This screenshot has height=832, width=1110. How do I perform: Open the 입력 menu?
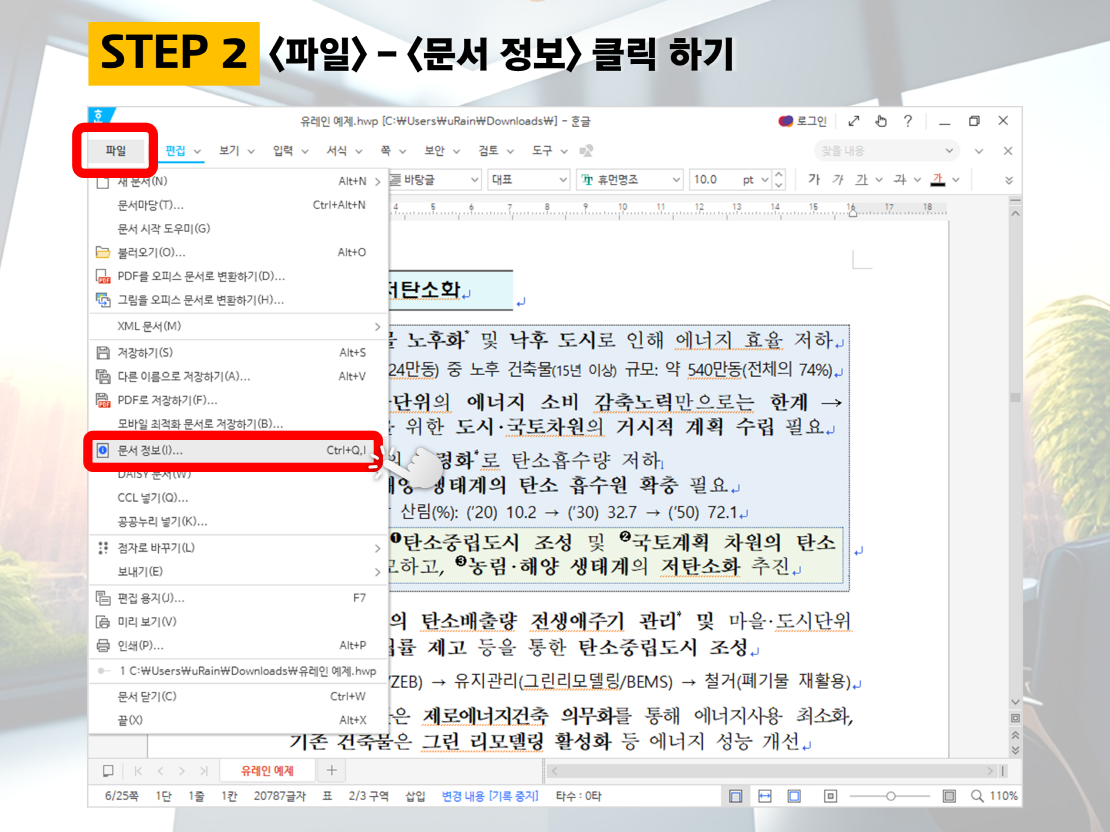tap(282, 151)
